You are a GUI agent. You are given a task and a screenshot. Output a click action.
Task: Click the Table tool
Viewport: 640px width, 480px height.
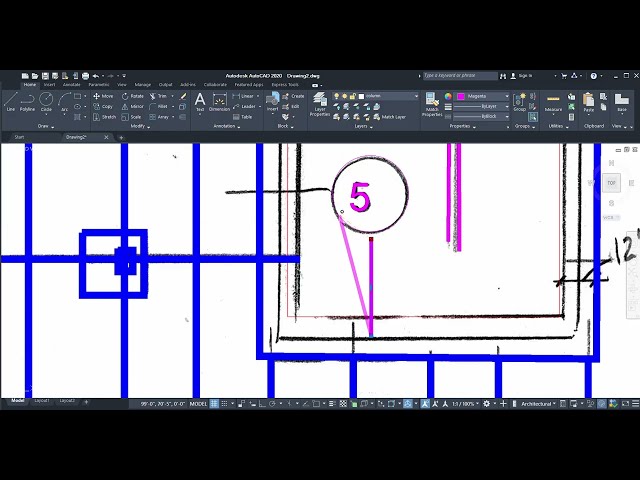pos(242,117)
